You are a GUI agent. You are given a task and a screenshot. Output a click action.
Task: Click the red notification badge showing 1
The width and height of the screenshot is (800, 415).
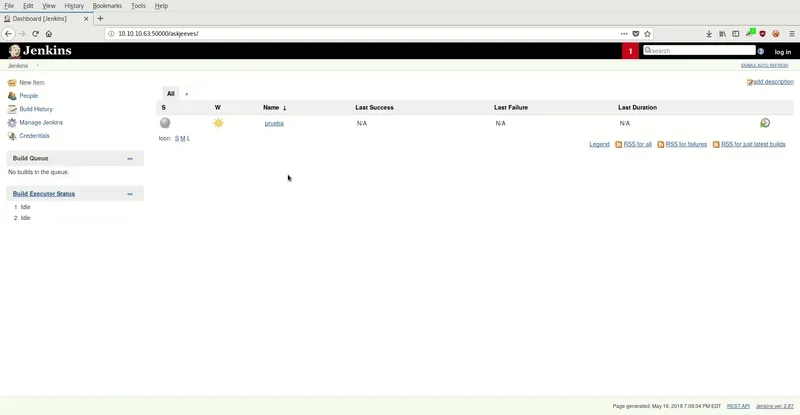(x=630, y=51)
